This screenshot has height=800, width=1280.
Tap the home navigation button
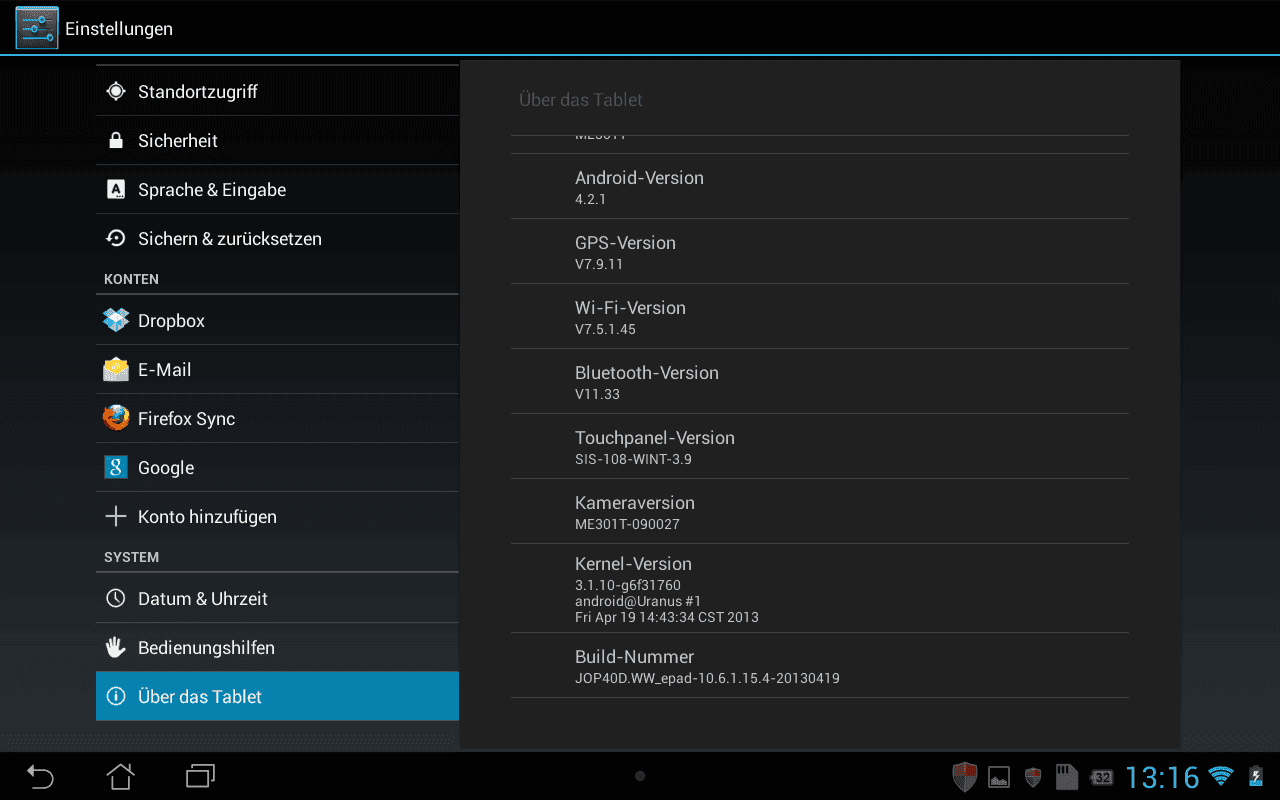[120, 776]
